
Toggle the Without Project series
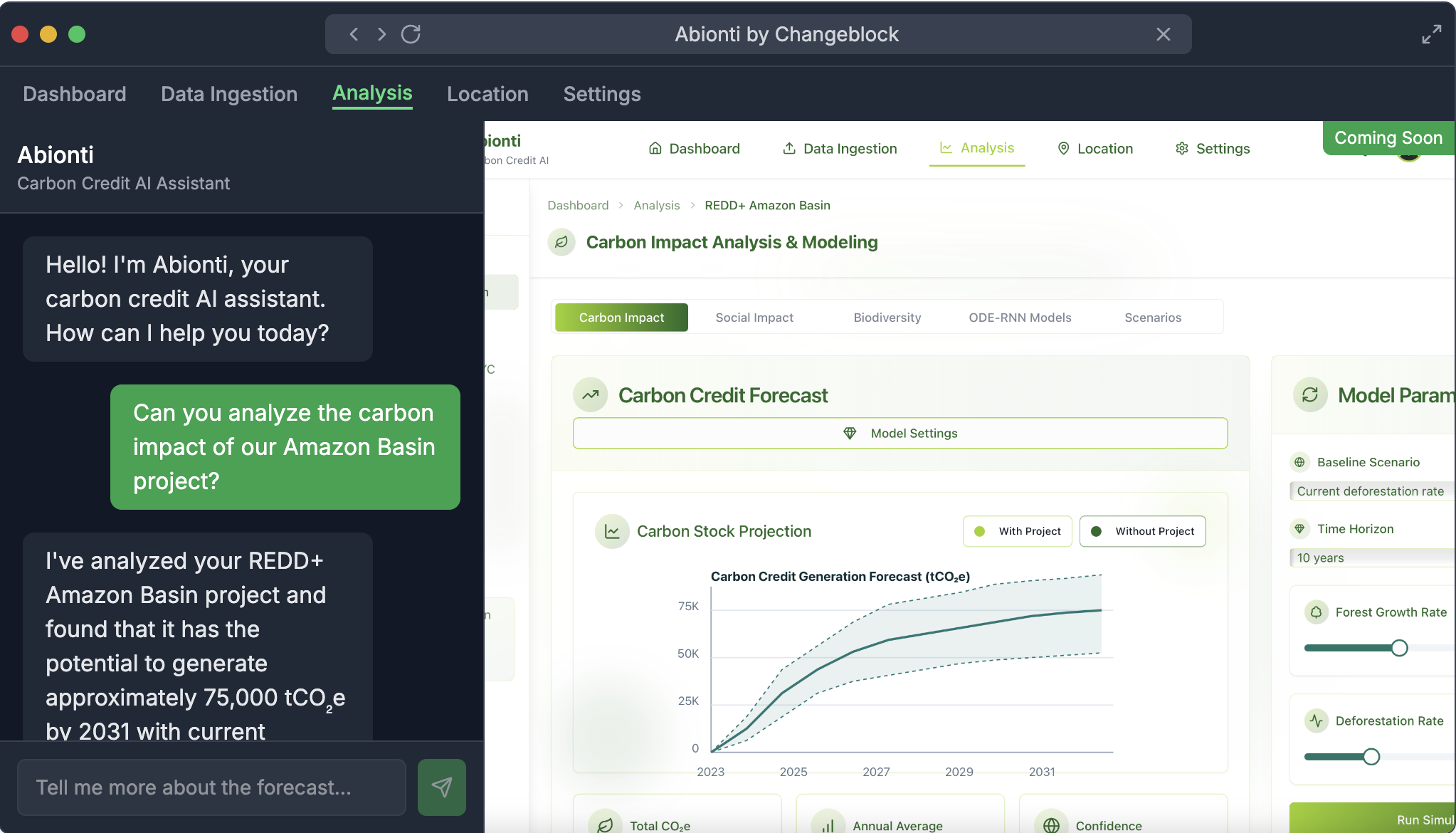point(1142,531)
